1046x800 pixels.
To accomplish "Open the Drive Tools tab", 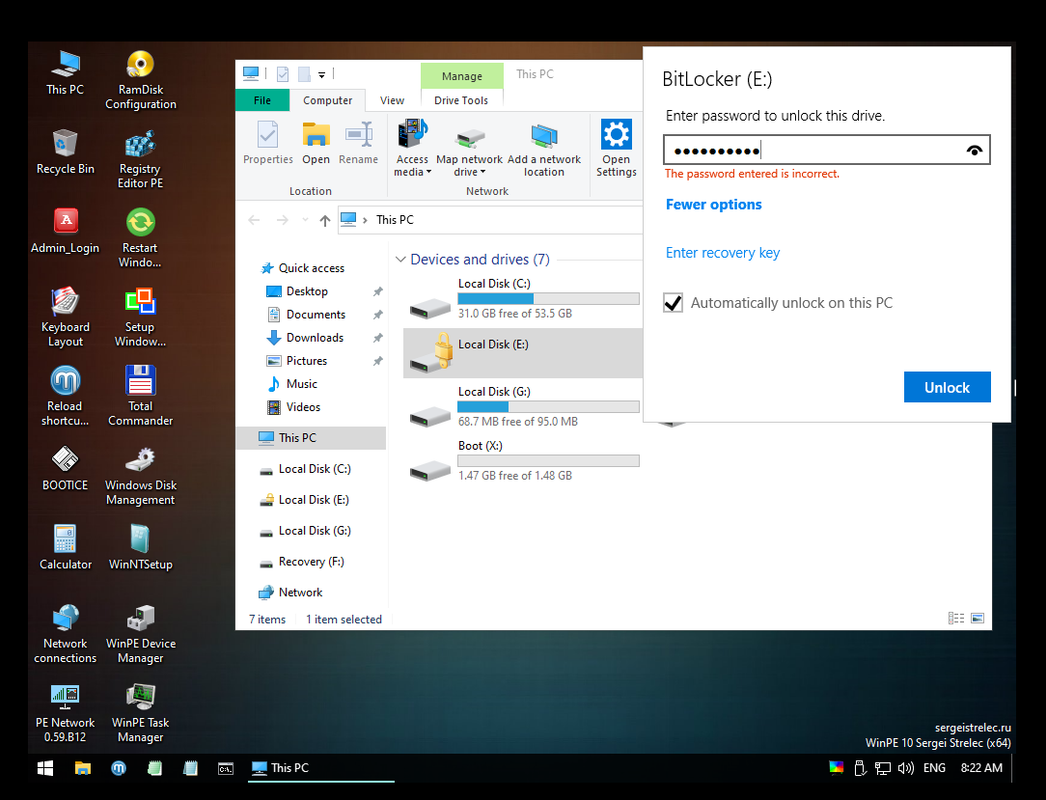I will tap(461, 100).
